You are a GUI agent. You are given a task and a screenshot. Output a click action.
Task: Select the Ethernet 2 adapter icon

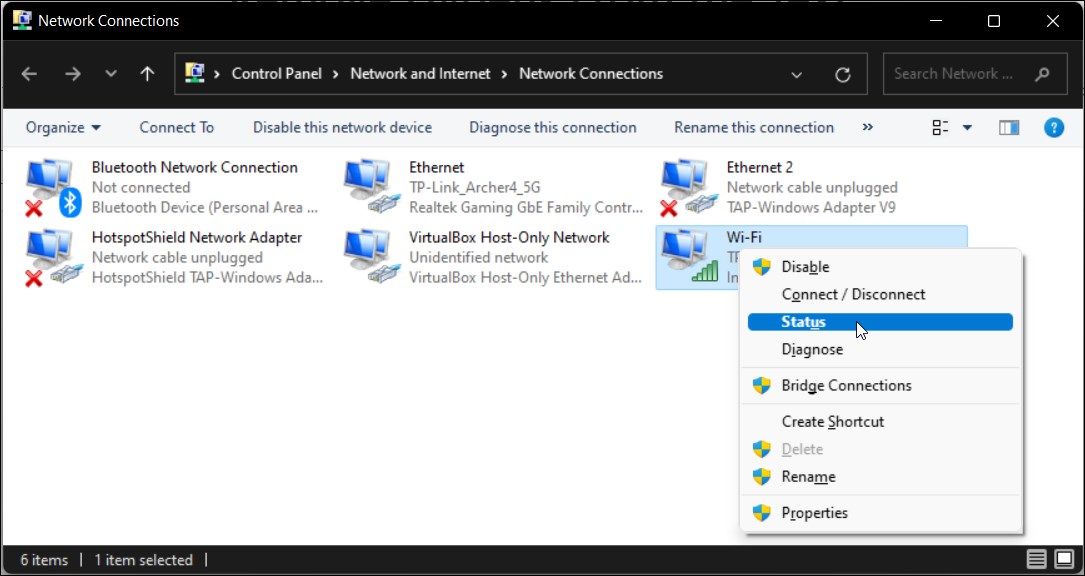pyautogui.click(x=689, y=188)
